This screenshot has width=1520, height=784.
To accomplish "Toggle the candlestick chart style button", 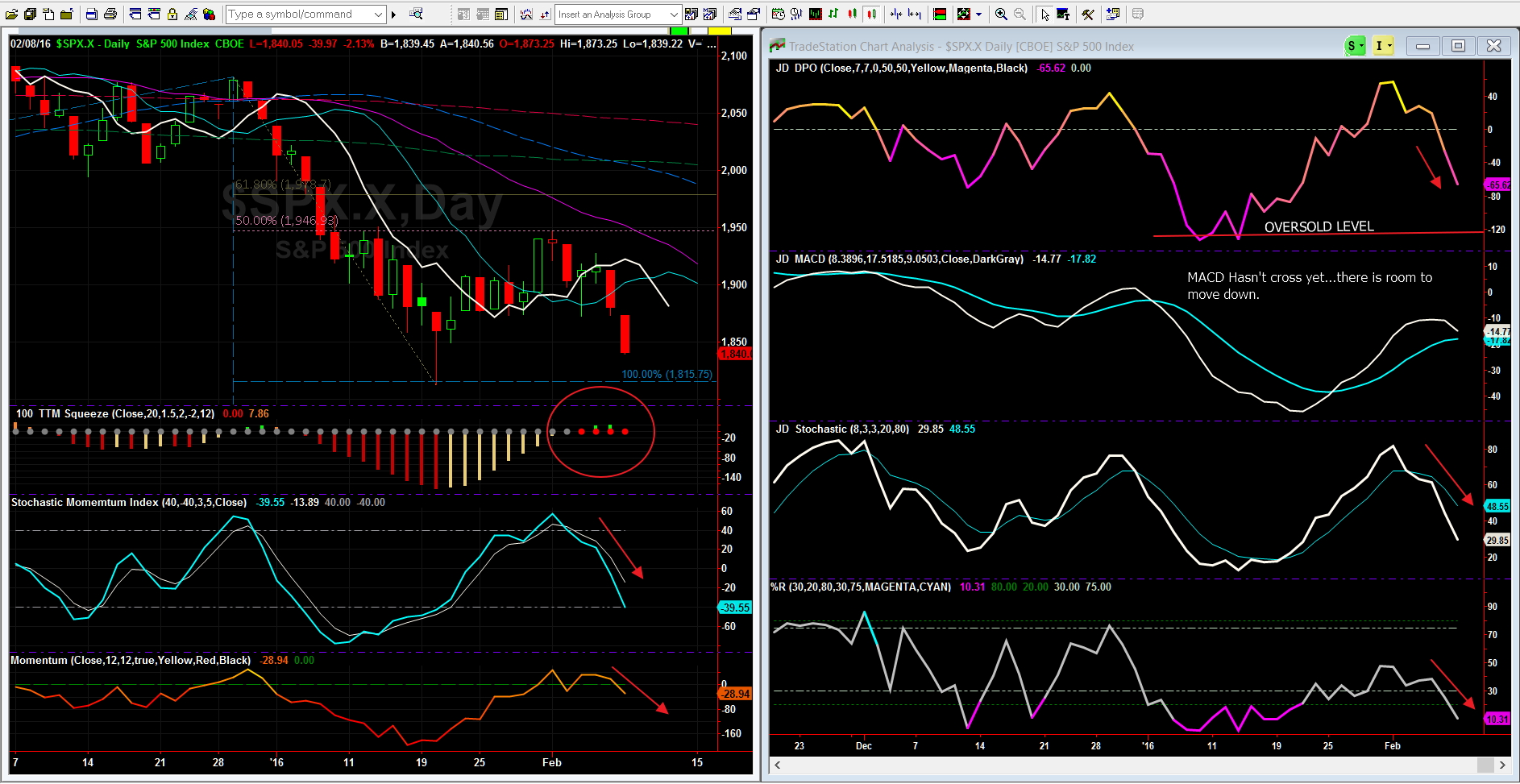I will 871,14.
